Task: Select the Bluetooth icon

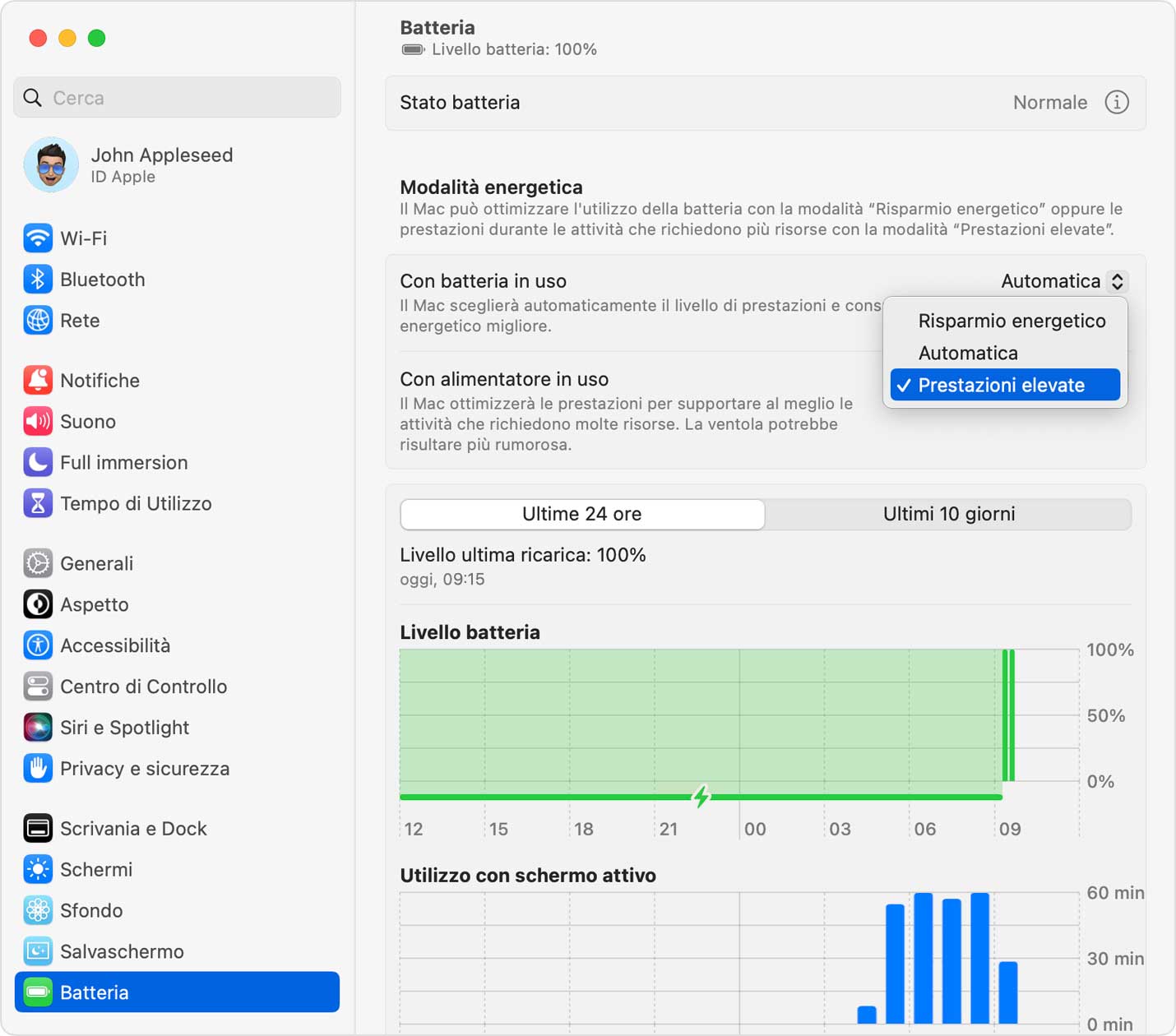Action: coord(37,280)
